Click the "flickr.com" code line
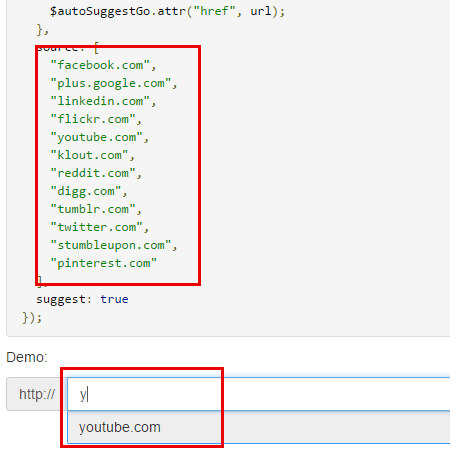This screenshot has height=450, width=450. tap(96, 119)
